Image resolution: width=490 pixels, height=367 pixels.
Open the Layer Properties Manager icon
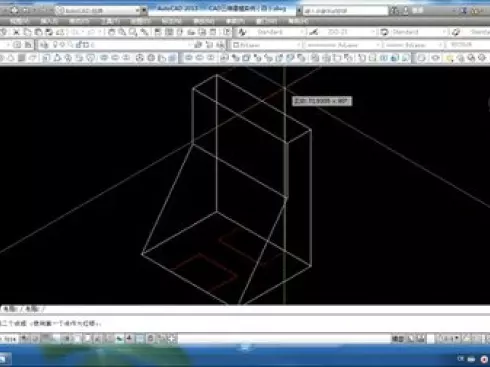coord(44,45)
